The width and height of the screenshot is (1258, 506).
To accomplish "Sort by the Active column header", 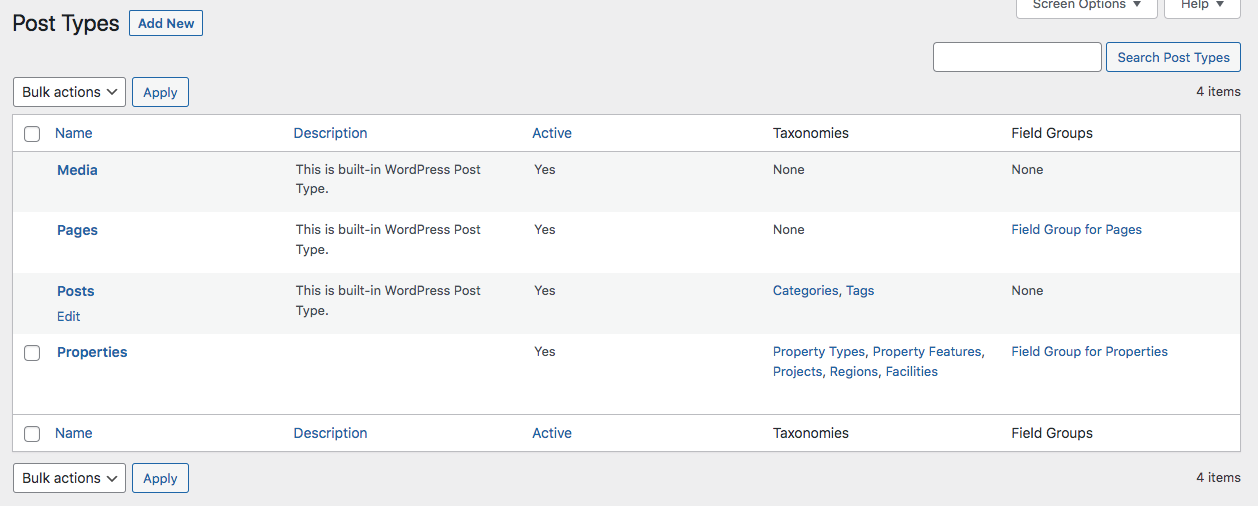I will click(x=552, y=133).
